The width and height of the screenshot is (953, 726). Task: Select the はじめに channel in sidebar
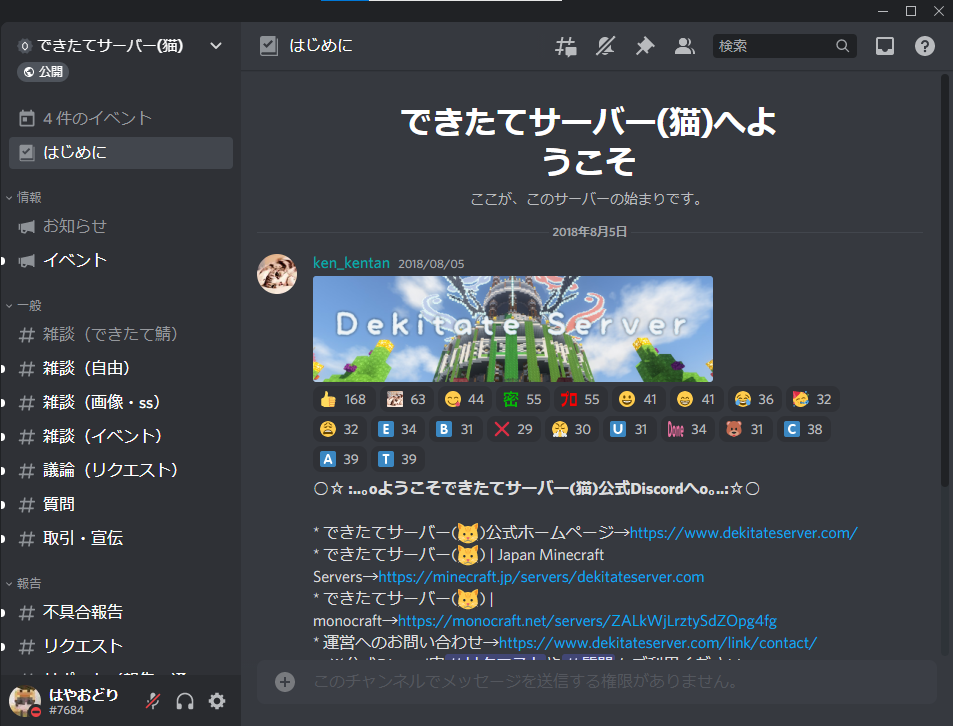[121, 152]
